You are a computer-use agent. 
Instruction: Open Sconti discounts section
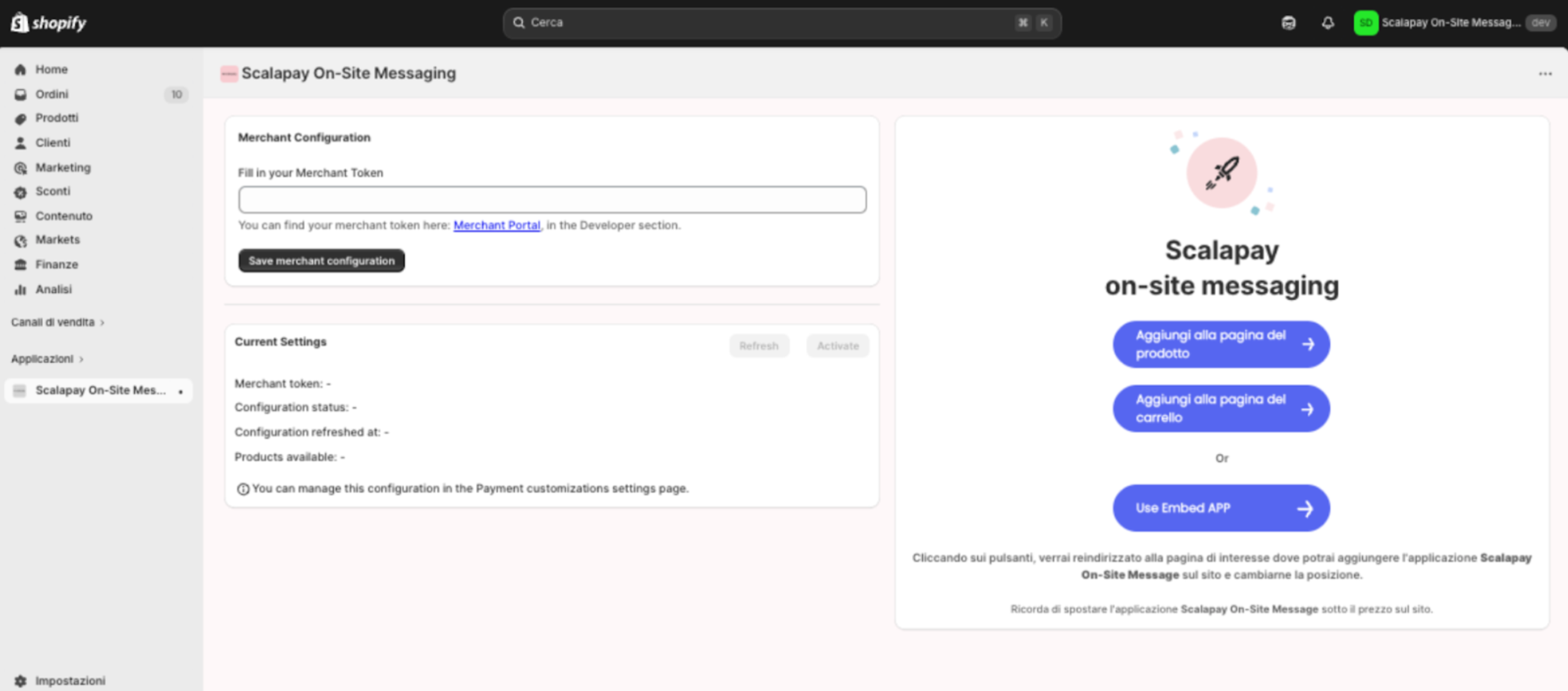pos(53,191)
